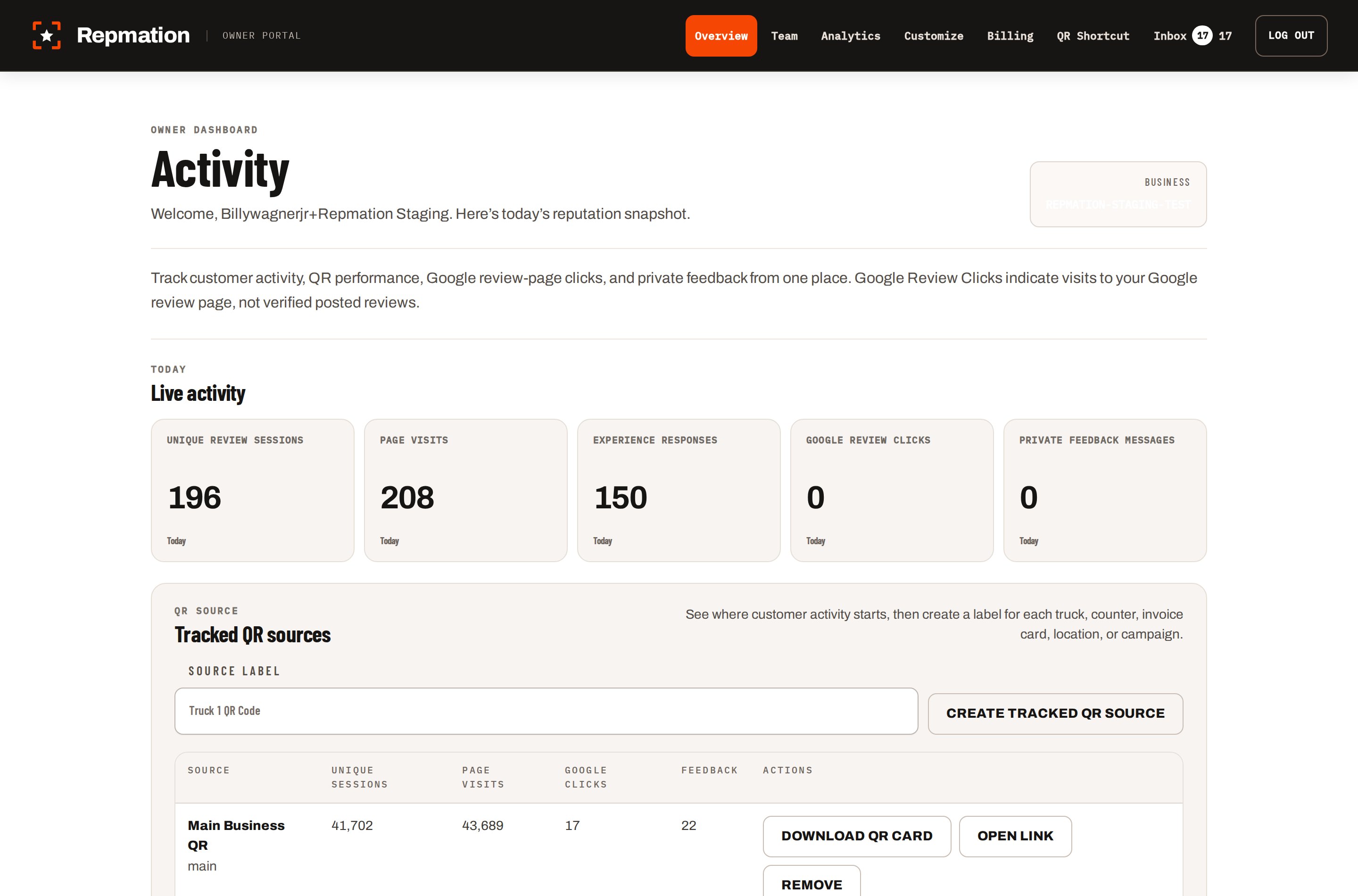Click the Repmation brand name
The width and height of the screenshot is (1358, 896).
coord(133,35)
